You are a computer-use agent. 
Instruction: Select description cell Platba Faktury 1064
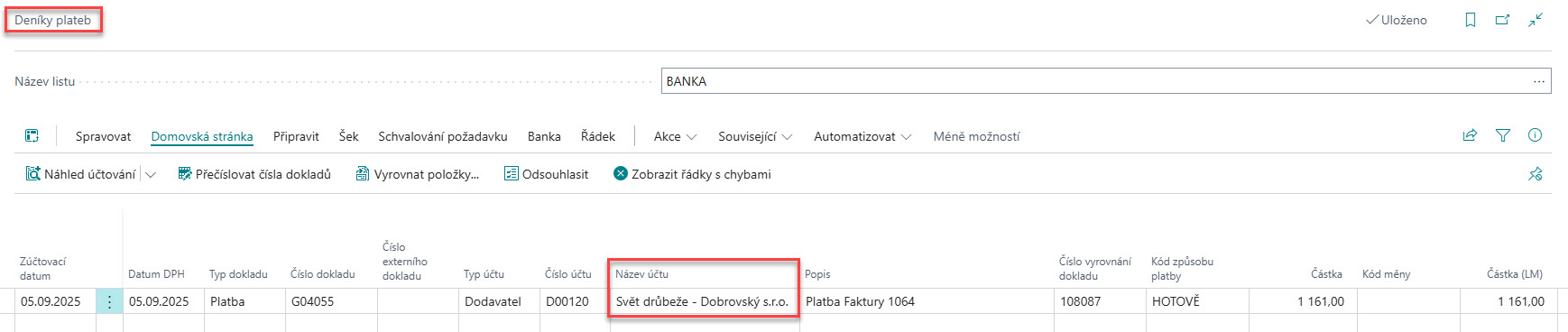927,301
